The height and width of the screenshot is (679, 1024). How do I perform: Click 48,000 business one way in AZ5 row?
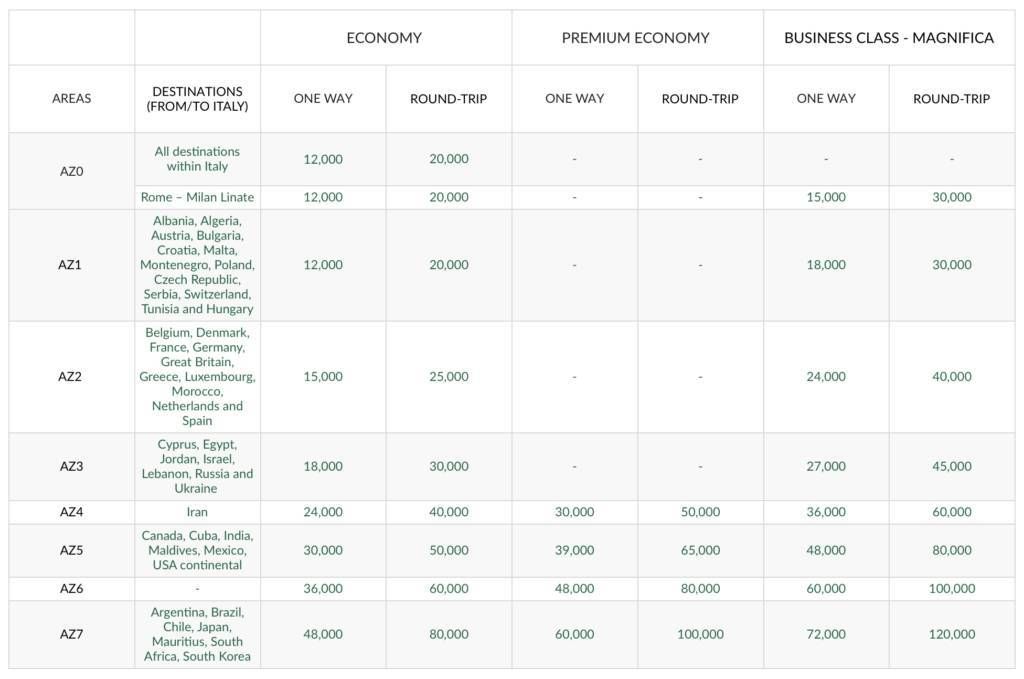(x=826, y=550)
